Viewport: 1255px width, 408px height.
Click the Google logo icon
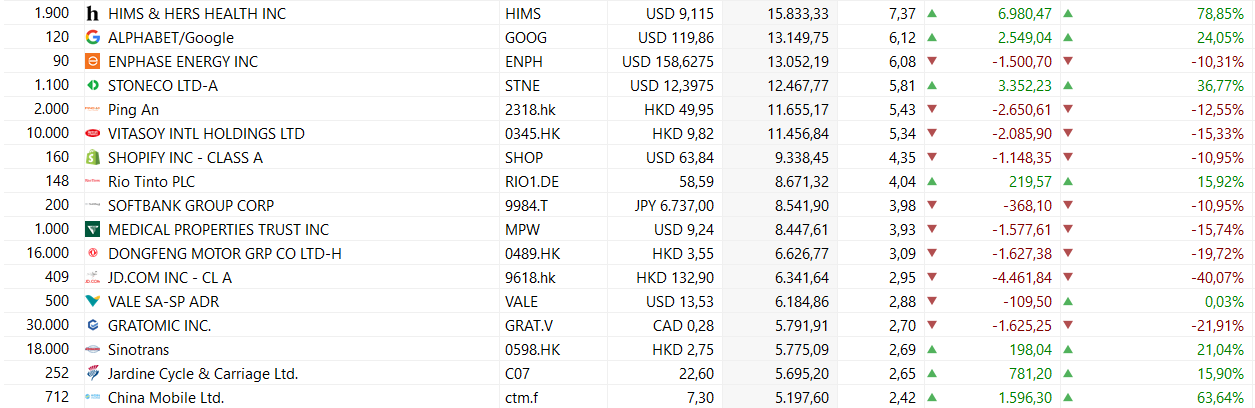[x=93, y=38]
